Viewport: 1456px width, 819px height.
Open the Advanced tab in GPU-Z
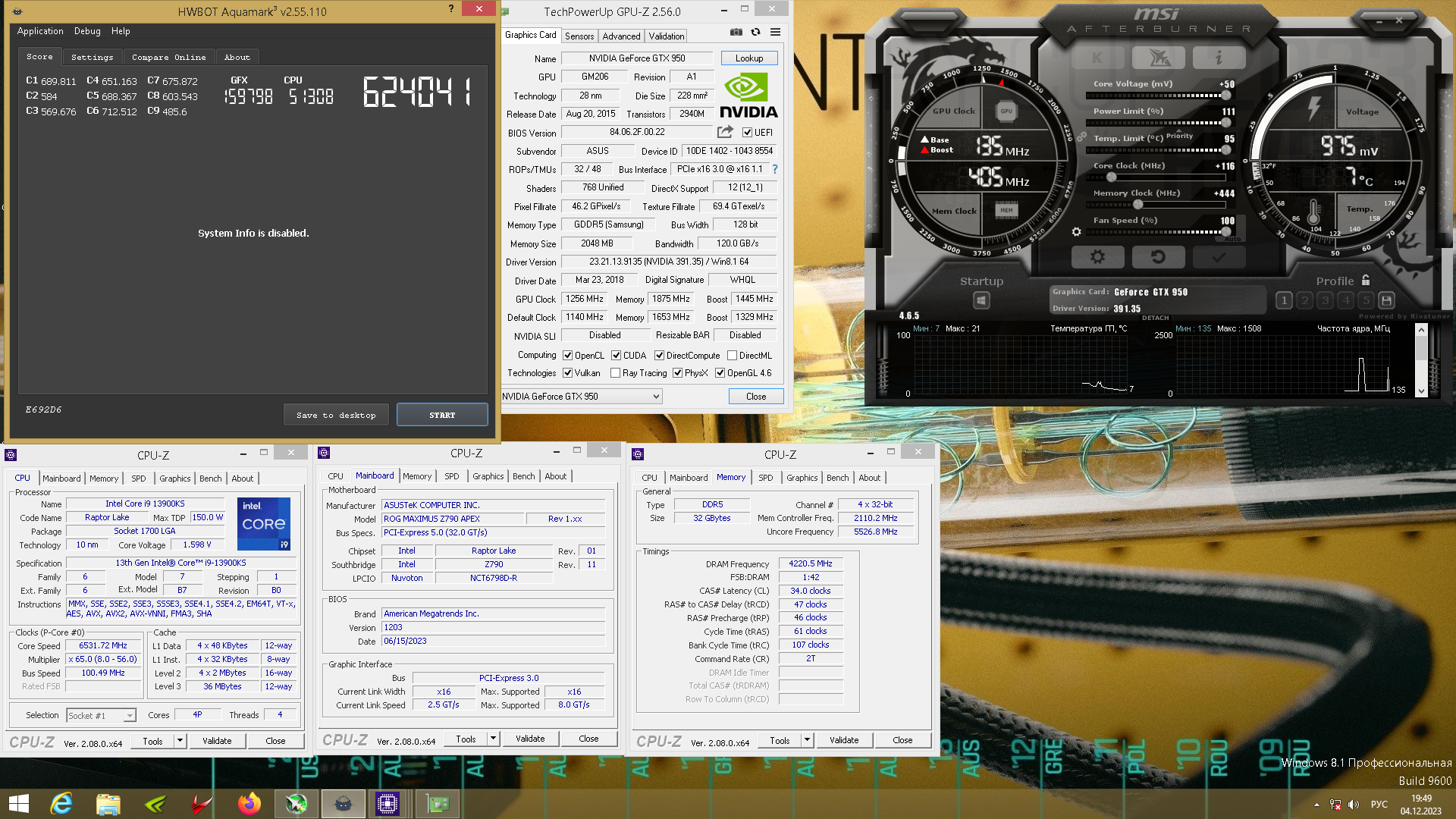tap(621, 36)
